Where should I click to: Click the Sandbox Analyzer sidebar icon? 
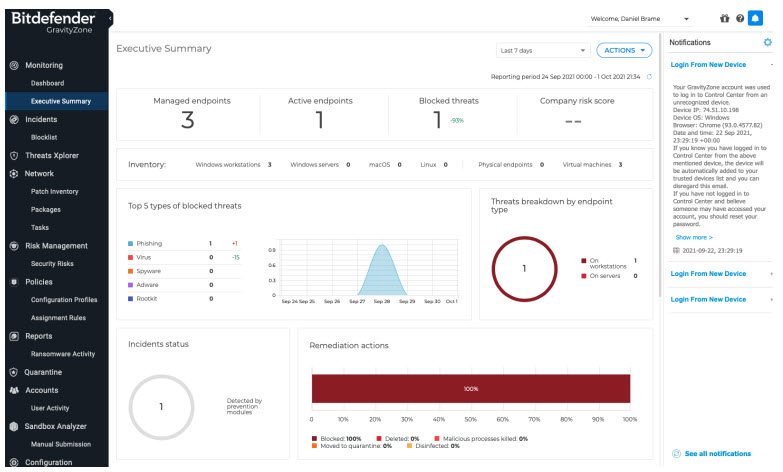[x=14, y=426]
